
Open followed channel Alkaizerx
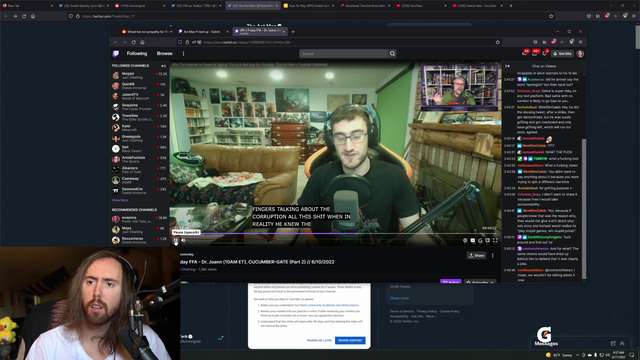point(140,170)
